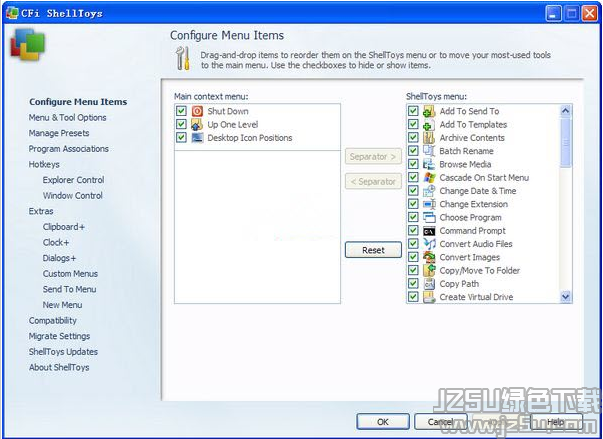Click the ShellToys menu scrollbar thumb
Viewport: 603px width, 439px height.
[565, 142]
